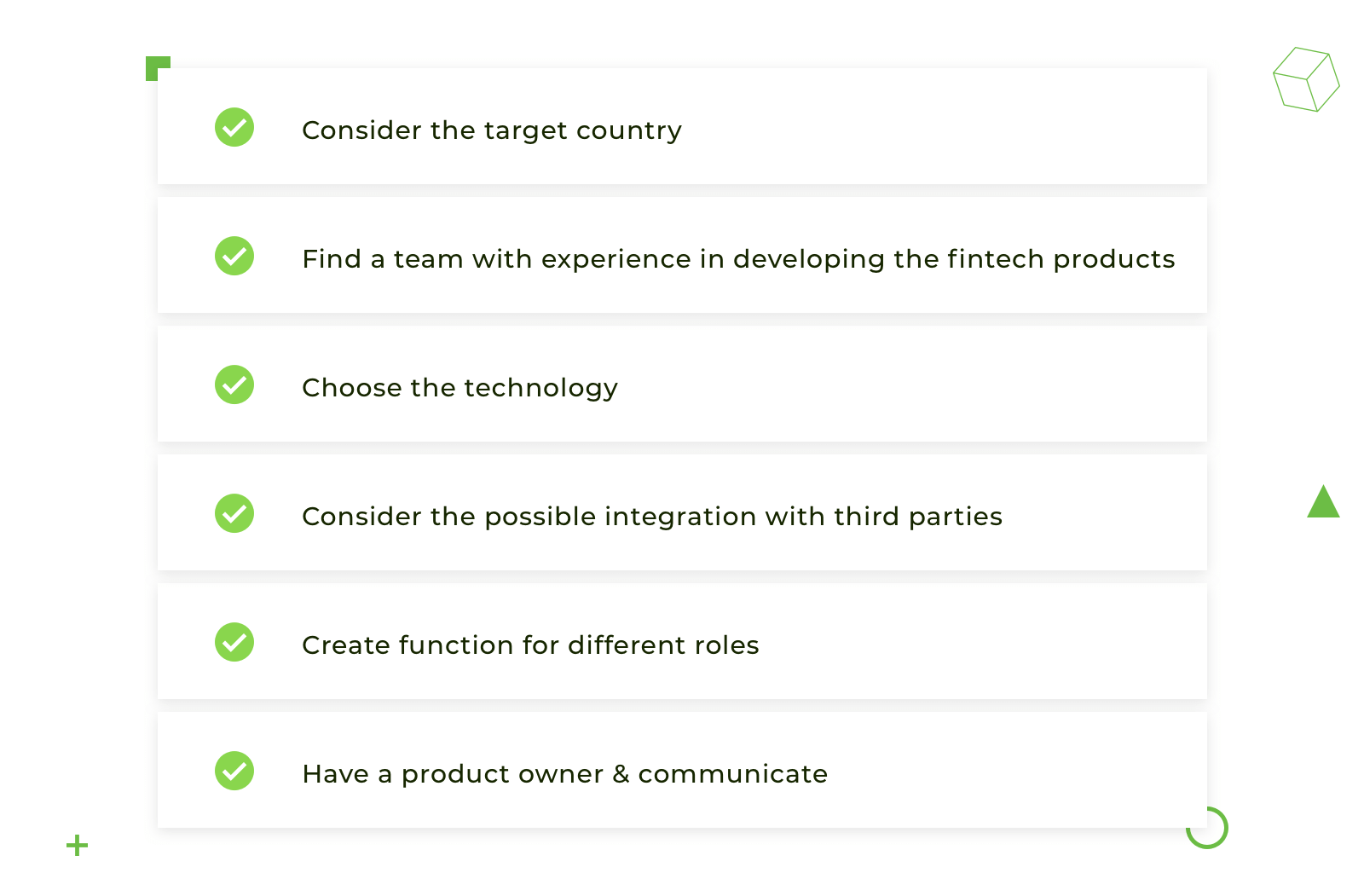Click the checkmark next to the fintech team item
The width and height of the screenshot is (1364, 896).
click(x=234, y=256)
